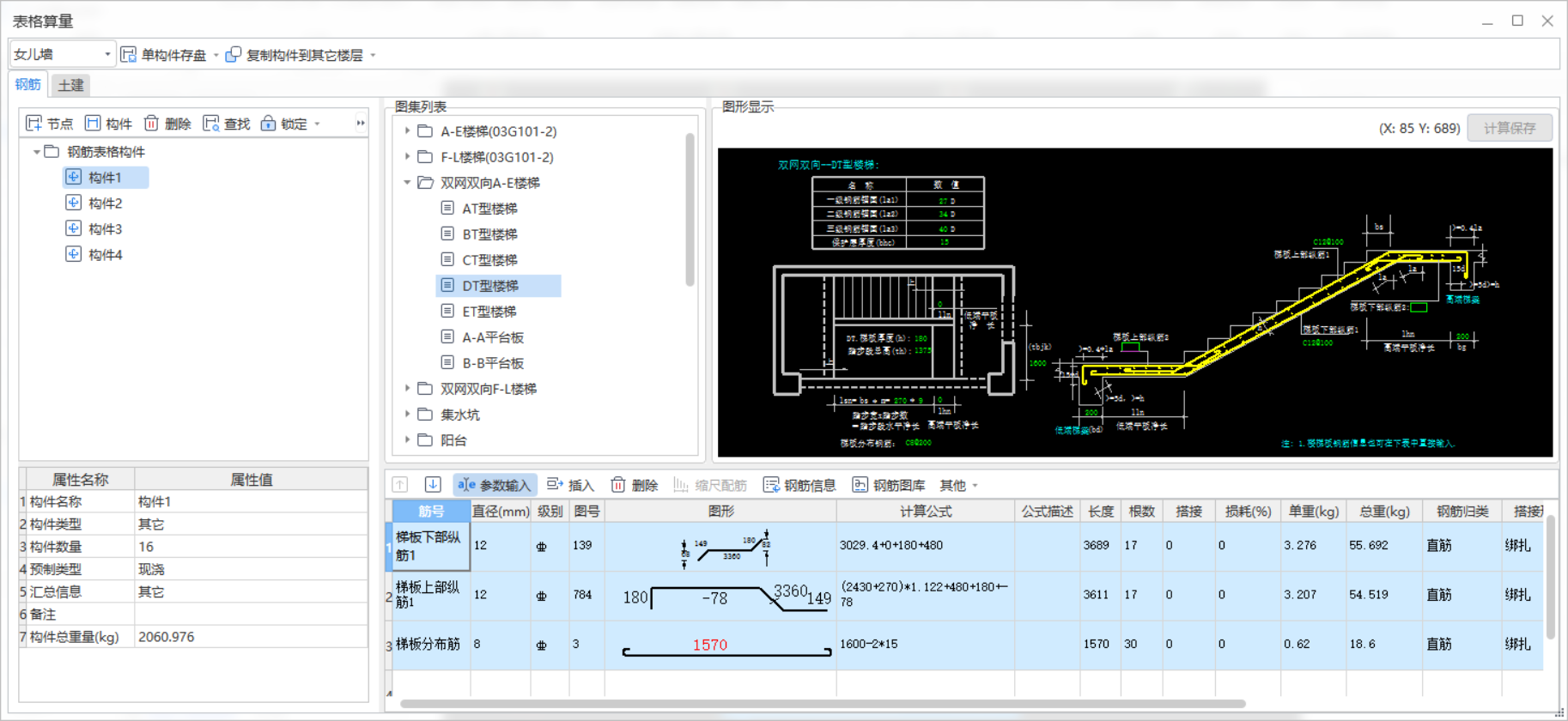Click the 单构件存盘 save icon
Screen dimensions: 1568x721
coord(129,55)
